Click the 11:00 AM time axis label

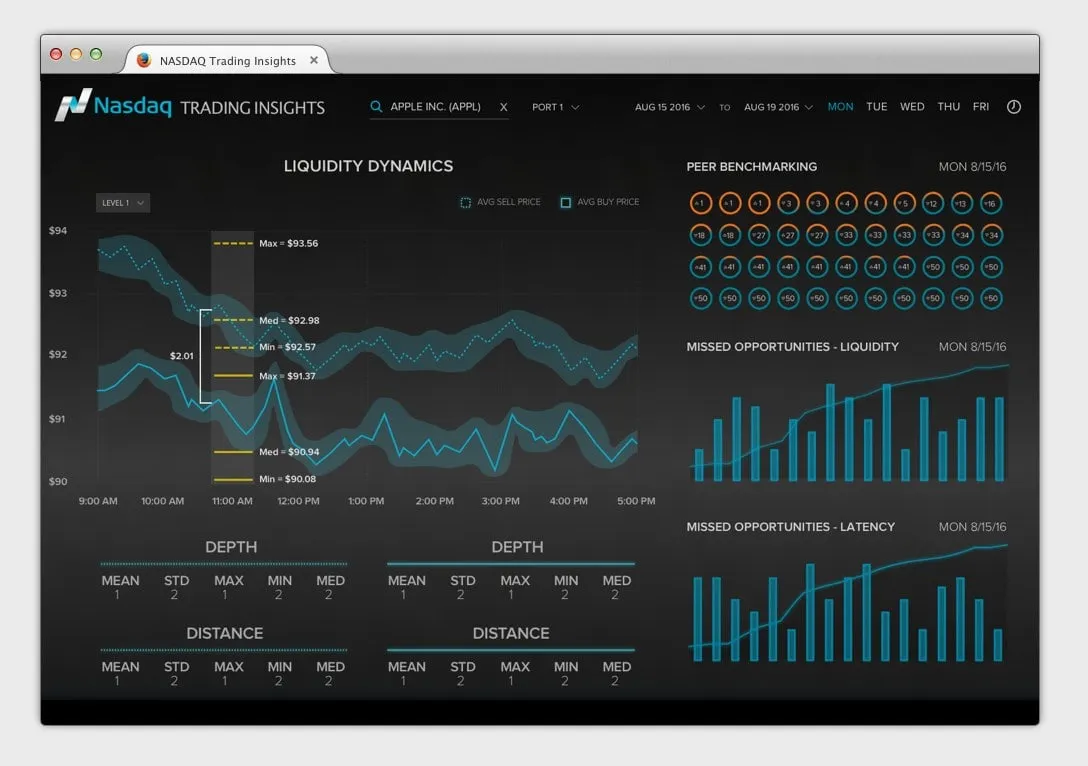(x=232, y=501)
